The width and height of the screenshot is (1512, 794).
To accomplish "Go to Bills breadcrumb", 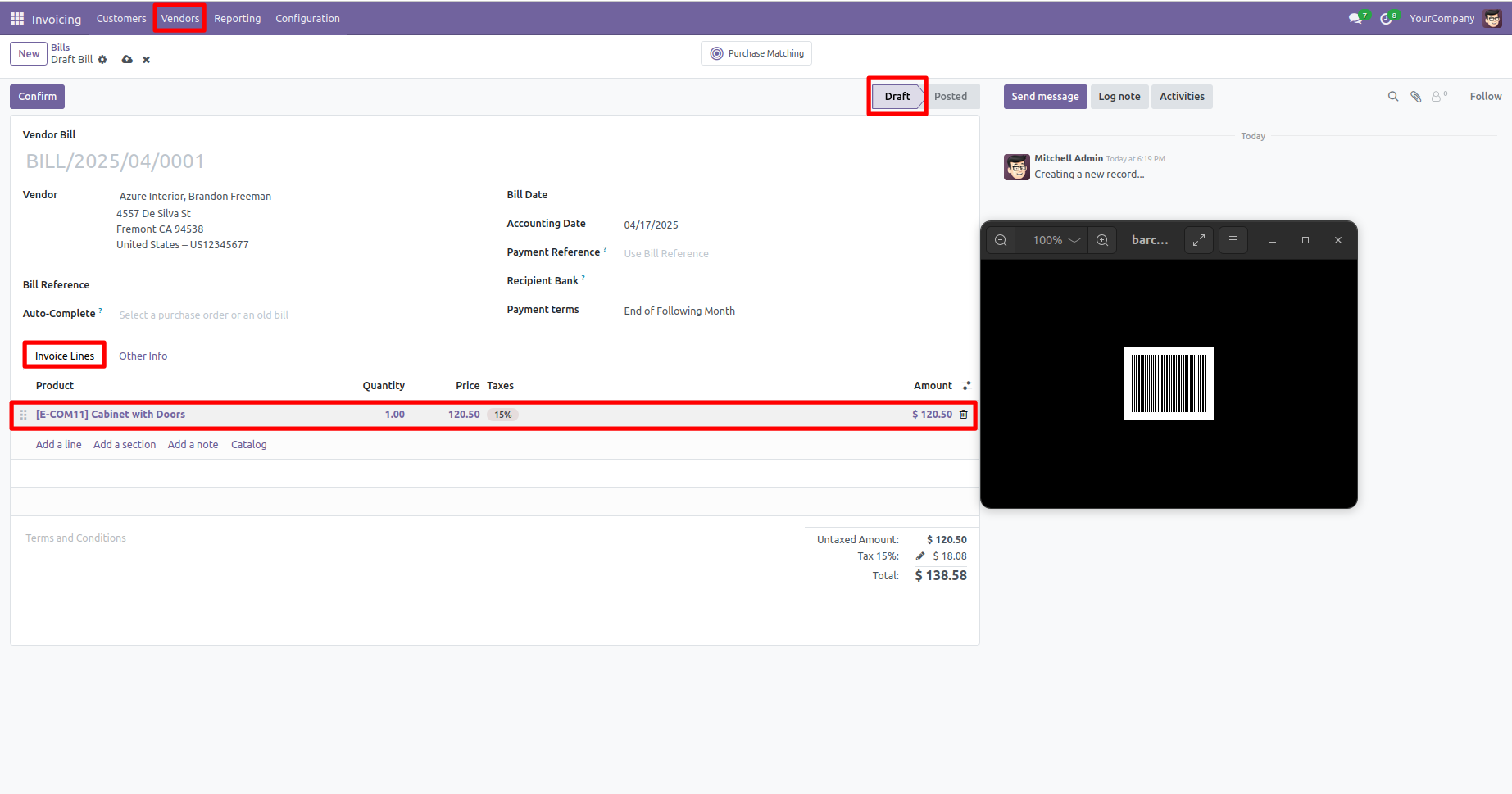I will [x=60, y=48].
